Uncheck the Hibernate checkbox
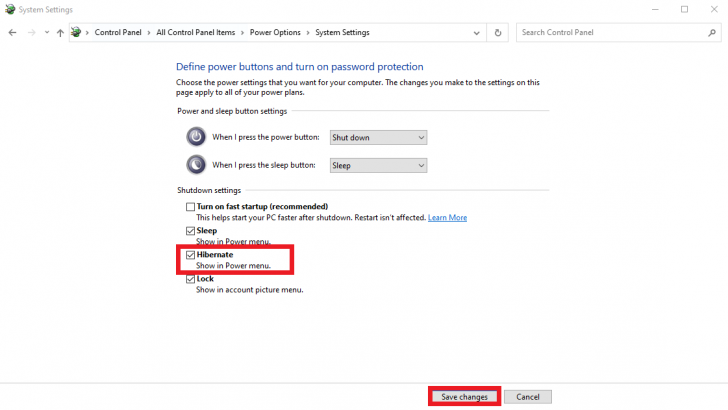 click(x=190, y=255)
